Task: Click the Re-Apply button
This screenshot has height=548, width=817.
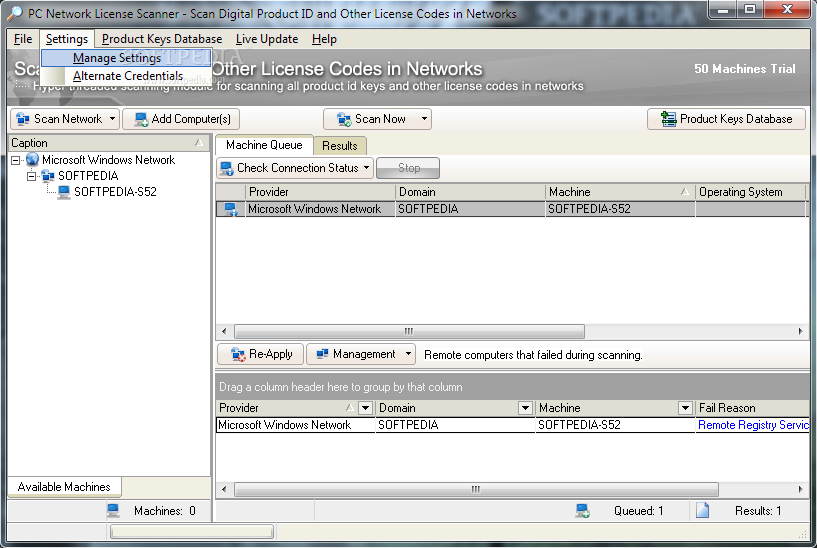Action: (261, 354)
